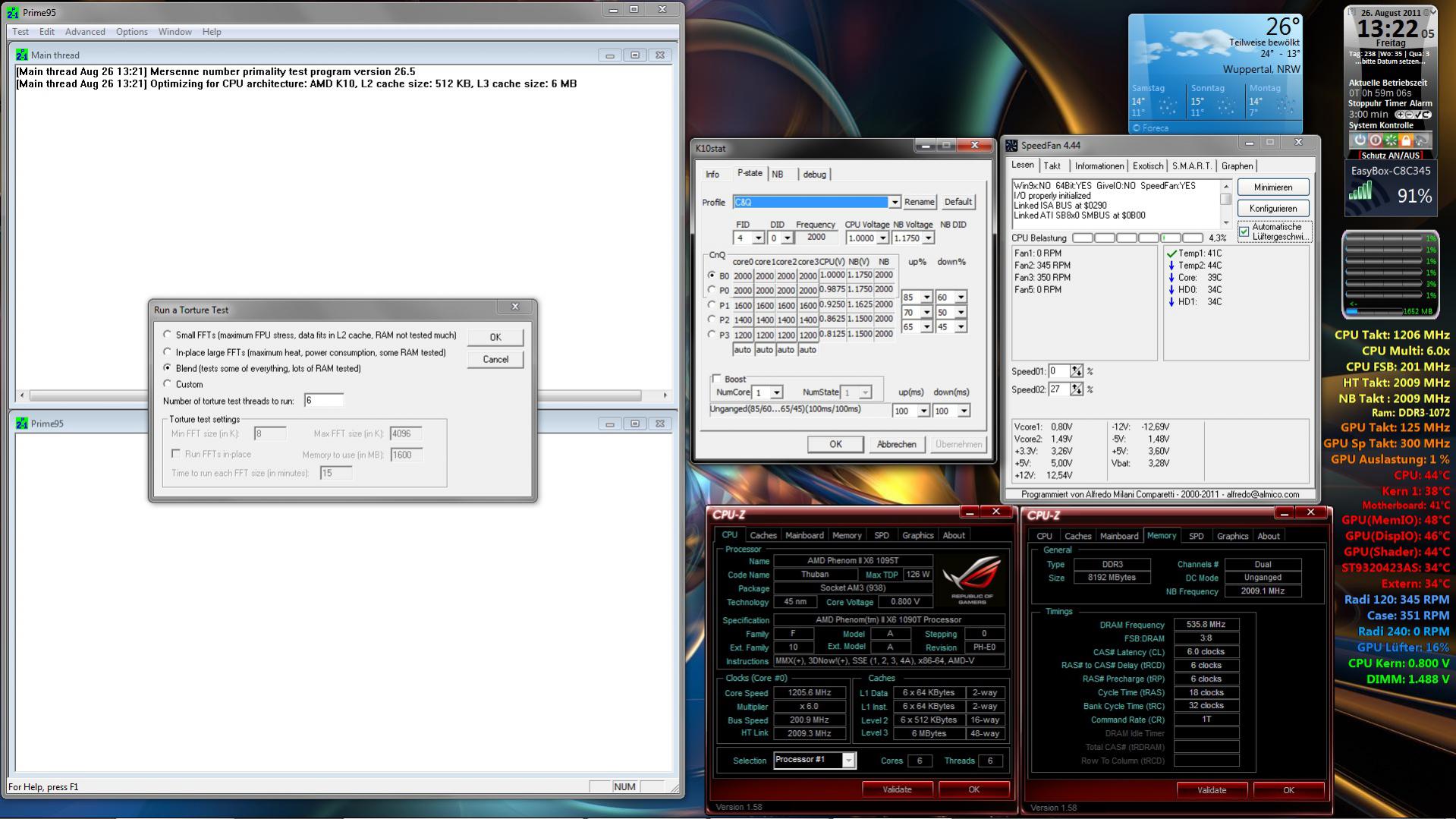1456x819 pixels.
Task: Click the green checkmark next to Temp1
Action: point(1171,254)
